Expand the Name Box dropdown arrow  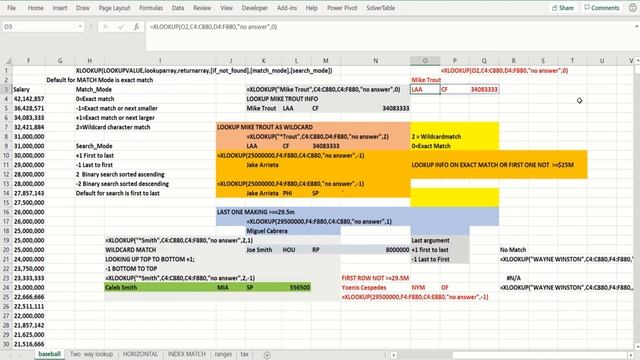pos(80,27)
